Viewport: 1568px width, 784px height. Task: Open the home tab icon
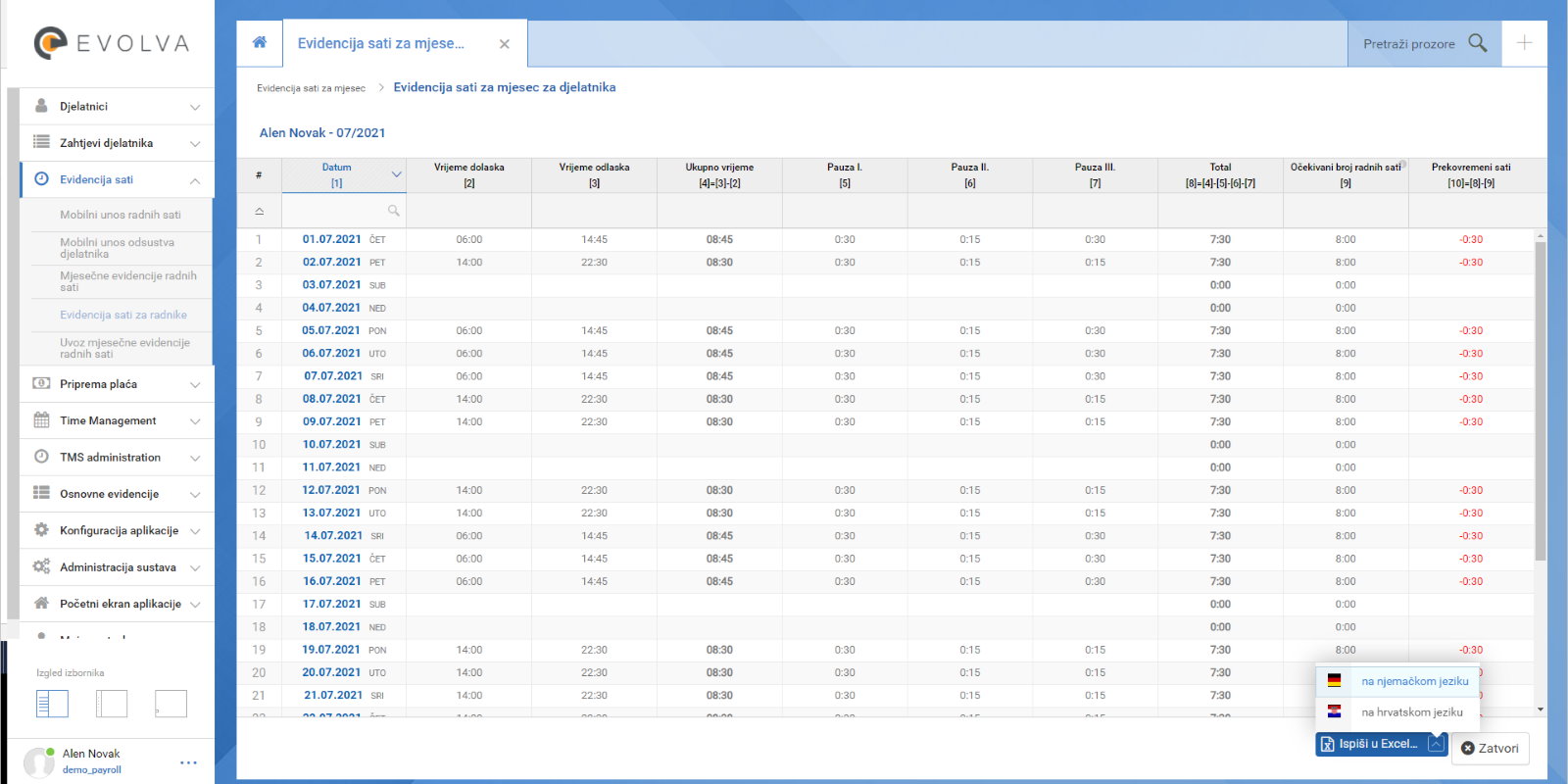[x=260, y=42]
